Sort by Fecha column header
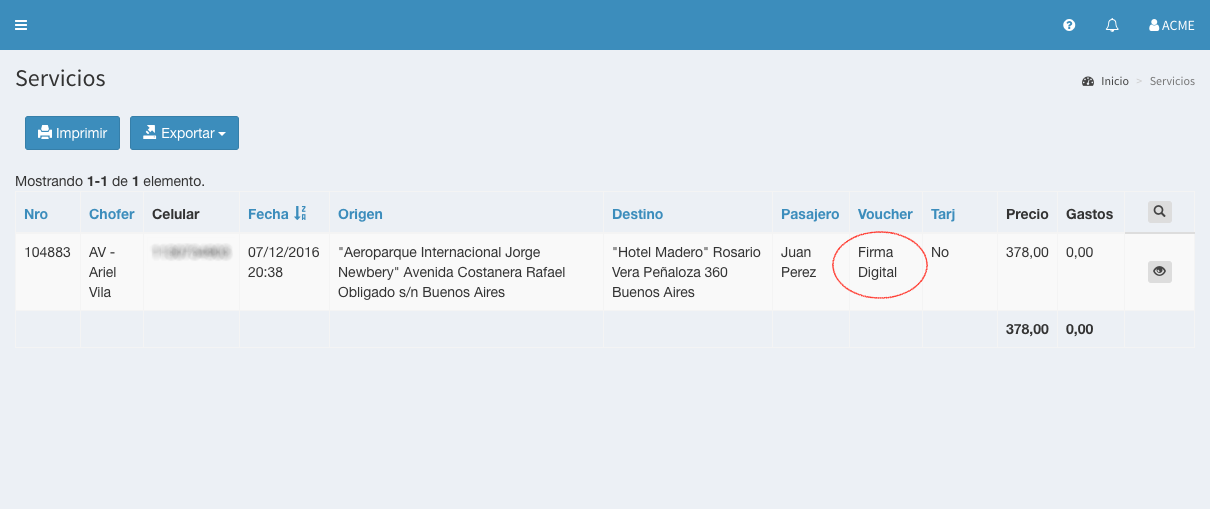 (x=268, y=214)
